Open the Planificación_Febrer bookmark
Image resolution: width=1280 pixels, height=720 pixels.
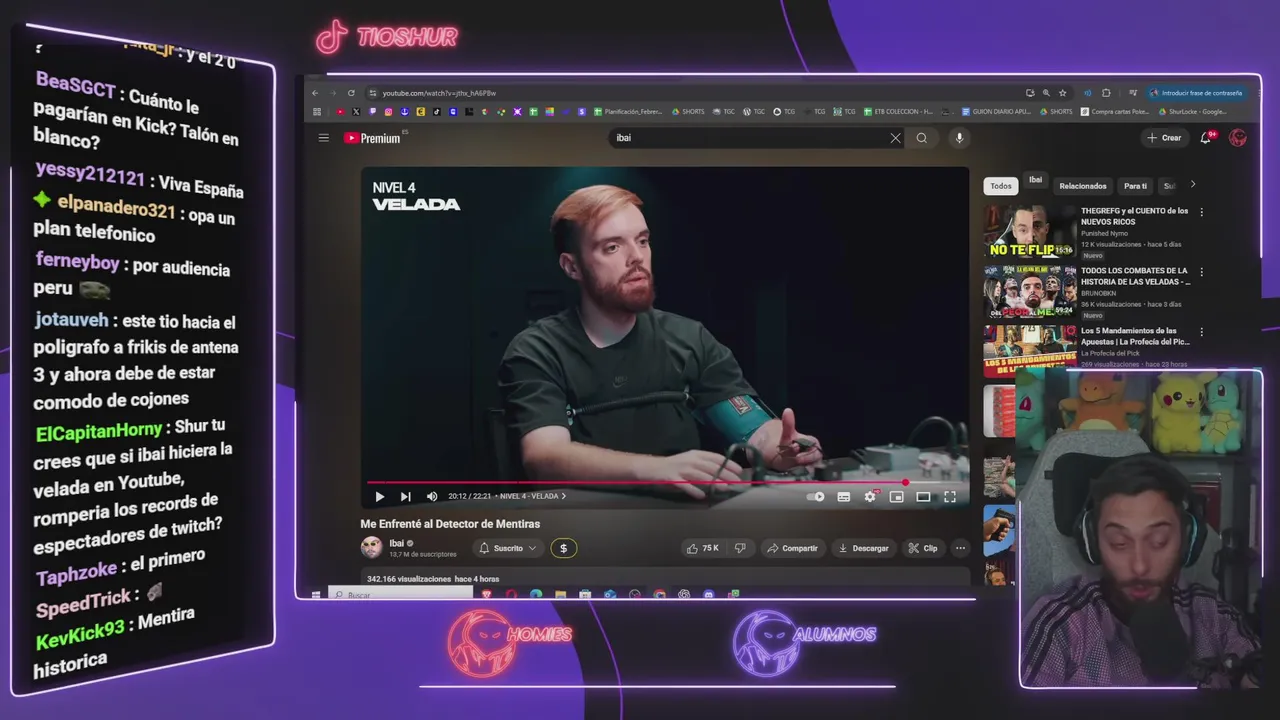click(x=628, y=112)
